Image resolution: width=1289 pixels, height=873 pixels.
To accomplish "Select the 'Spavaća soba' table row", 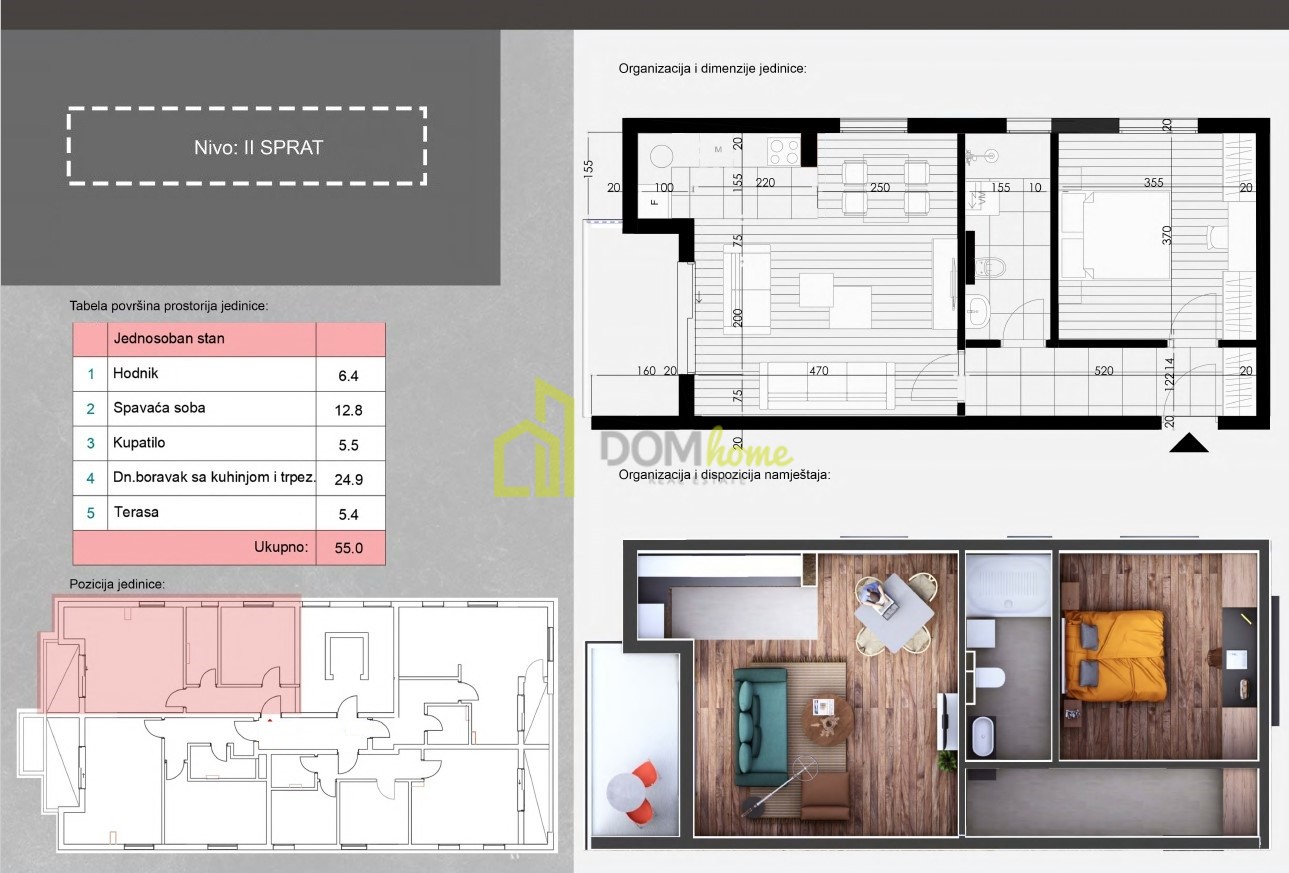I will [229, 409].
